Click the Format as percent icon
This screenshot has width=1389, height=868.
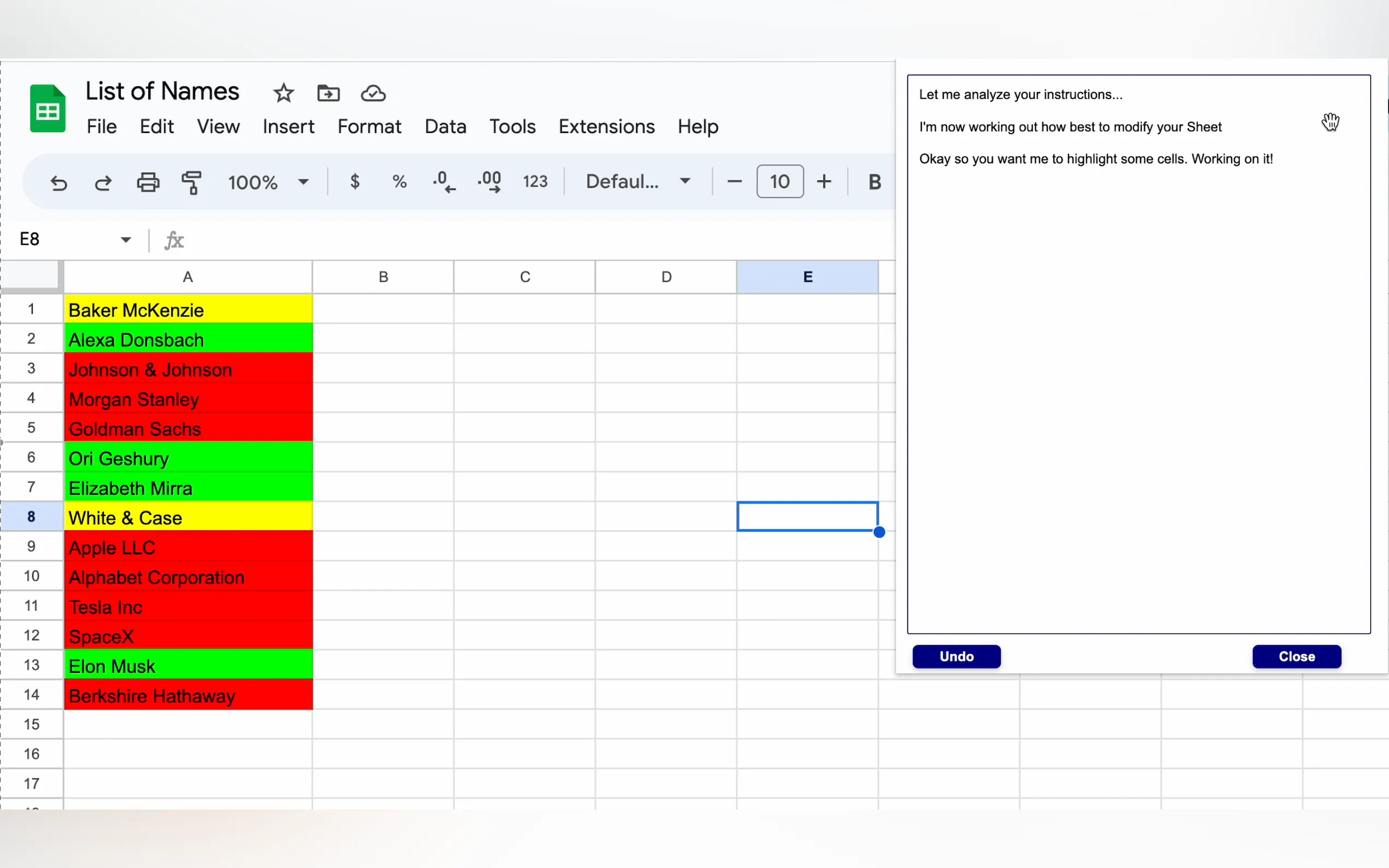399,182
